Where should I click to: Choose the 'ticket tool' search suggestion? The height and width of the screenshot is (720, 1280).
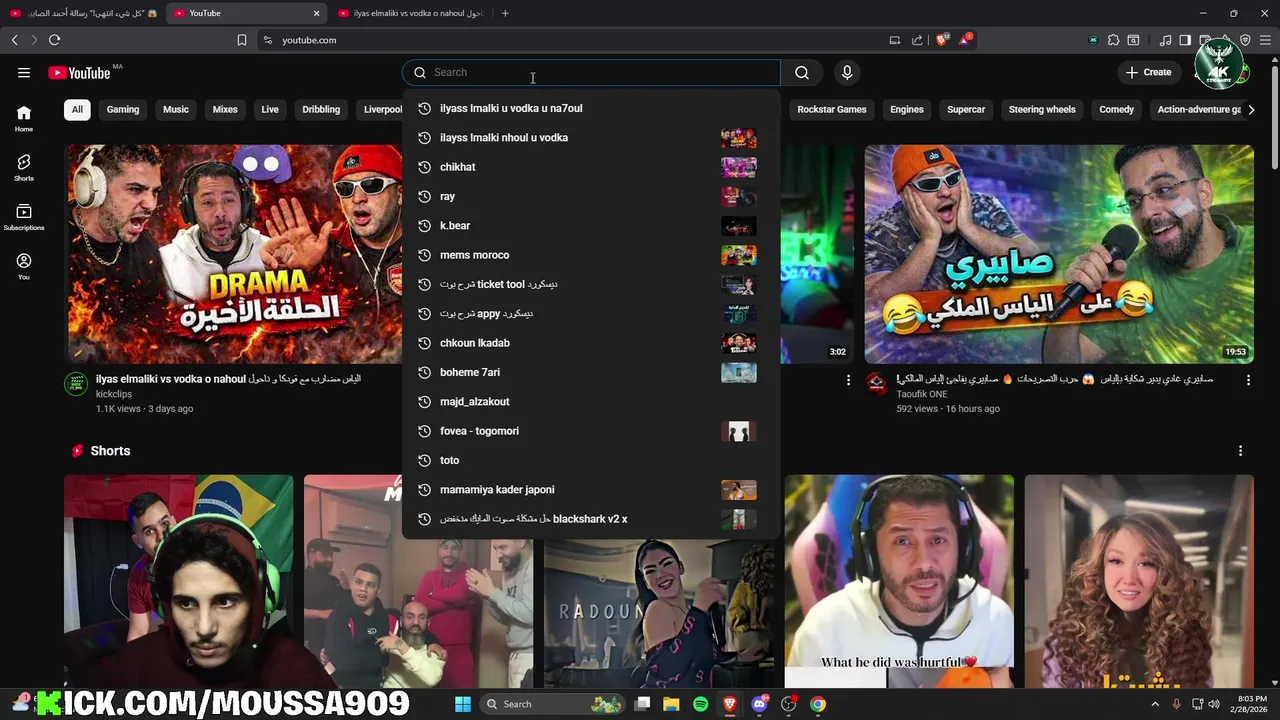click(591, 284)
